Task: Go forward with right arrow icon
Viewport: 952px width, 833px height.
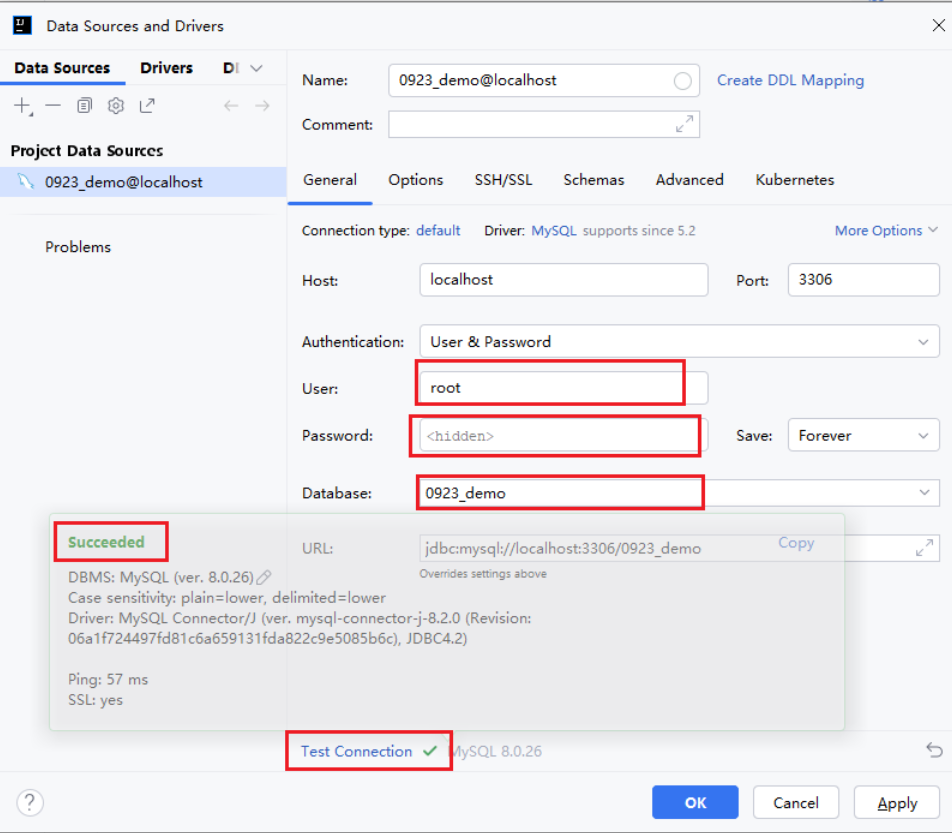Action: [262, 106]
